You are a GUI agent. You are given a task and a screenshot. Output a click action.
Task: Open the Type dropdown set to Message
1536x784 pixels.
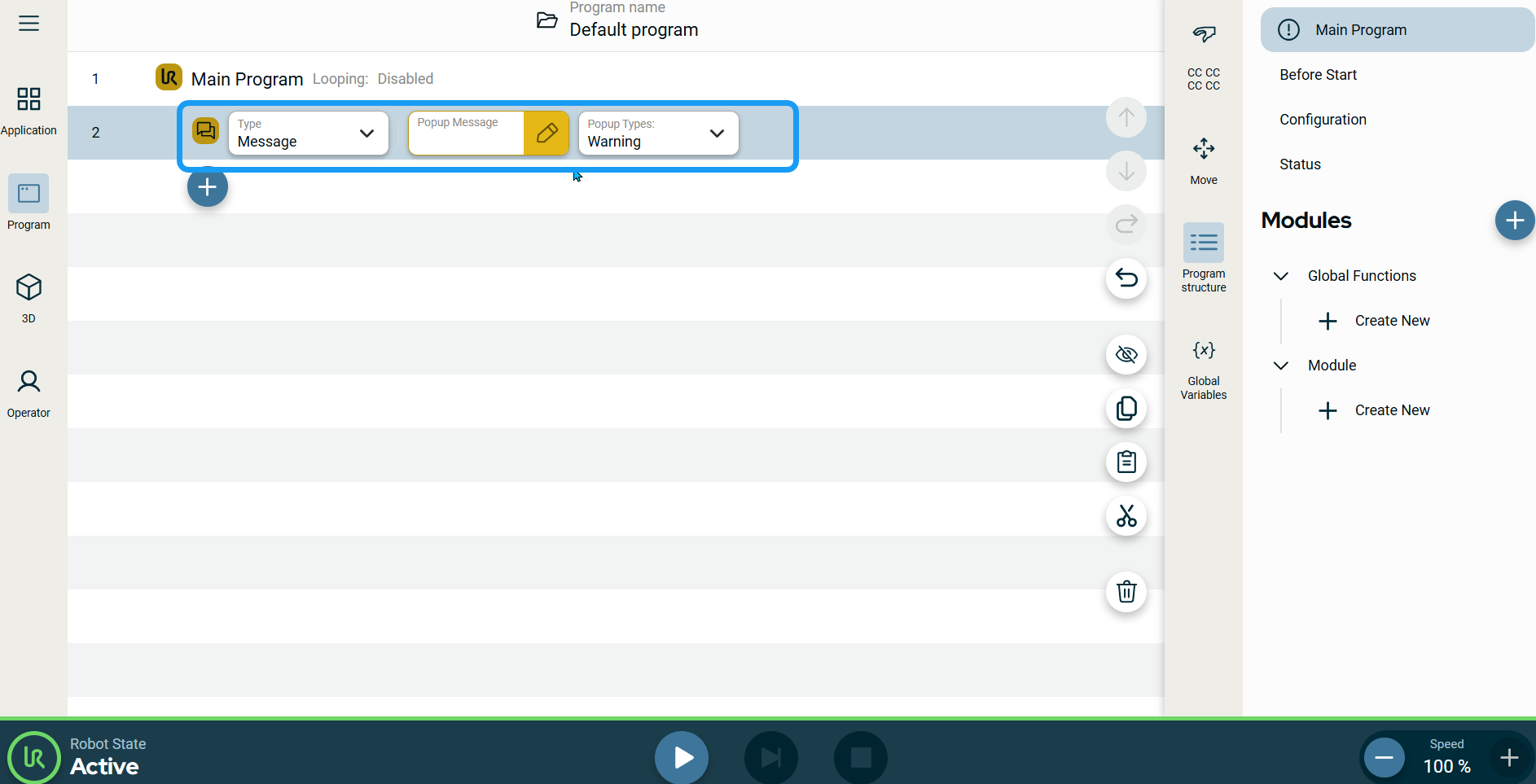click(x=308, y=134)
